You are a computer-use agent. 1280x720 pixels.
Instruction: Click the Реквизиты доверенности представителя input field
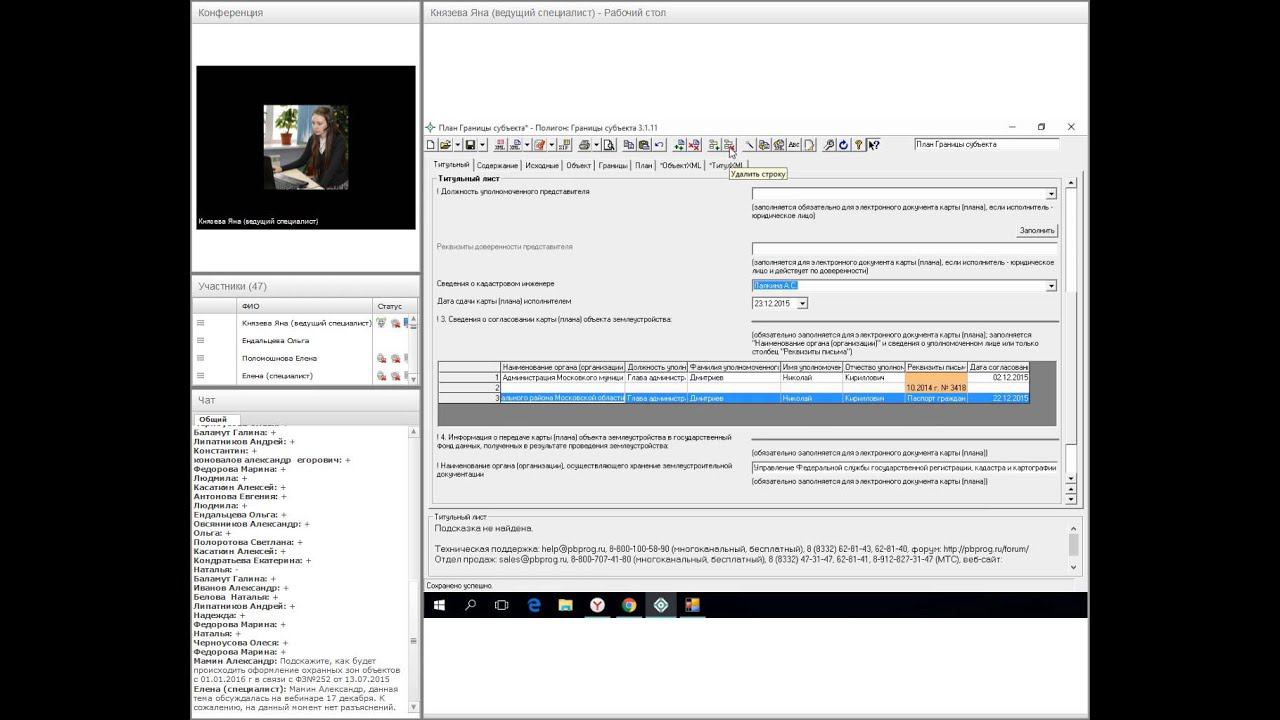(x=904, y=249)
